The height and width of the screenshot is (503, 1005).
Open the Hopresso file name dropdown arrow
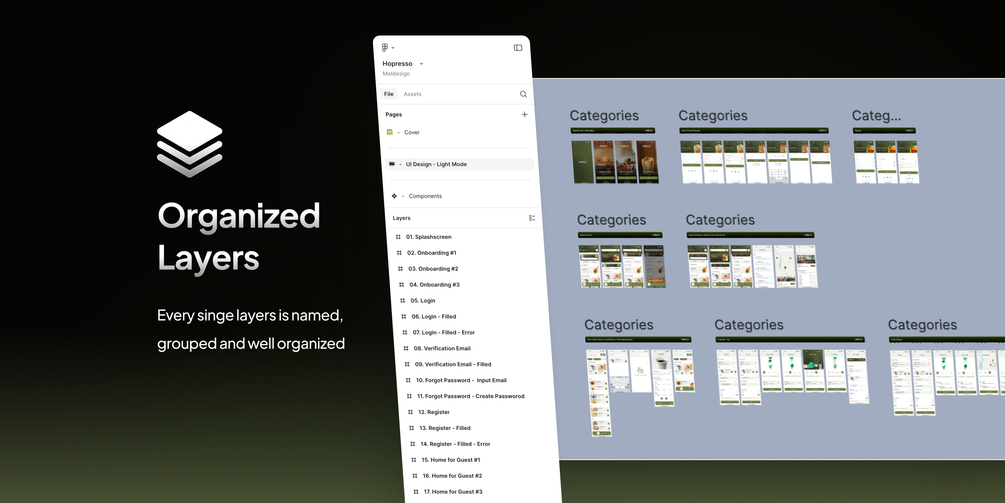click(421, 64)
